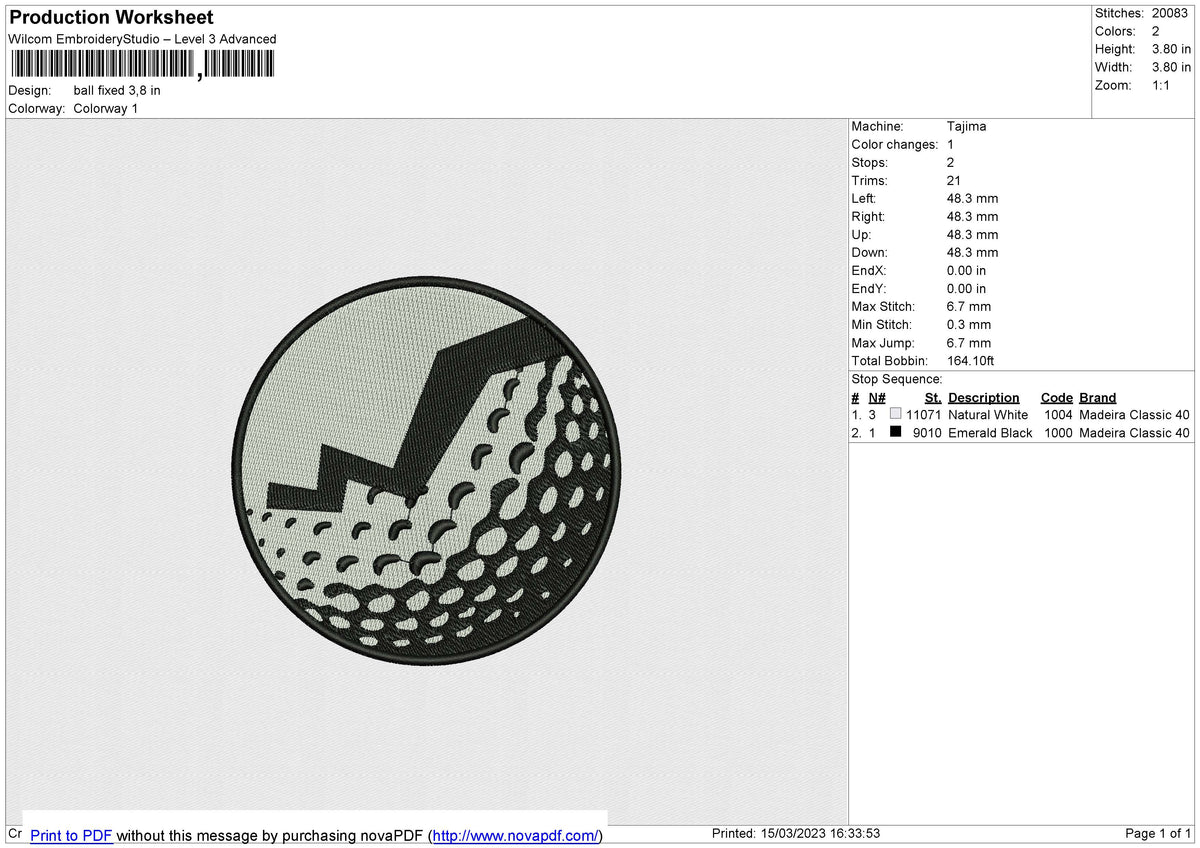Image resolution: width=1200 pixels, height=848 pixels.
Task: Click the "N#" column header
Action: (x=877, y=397)
